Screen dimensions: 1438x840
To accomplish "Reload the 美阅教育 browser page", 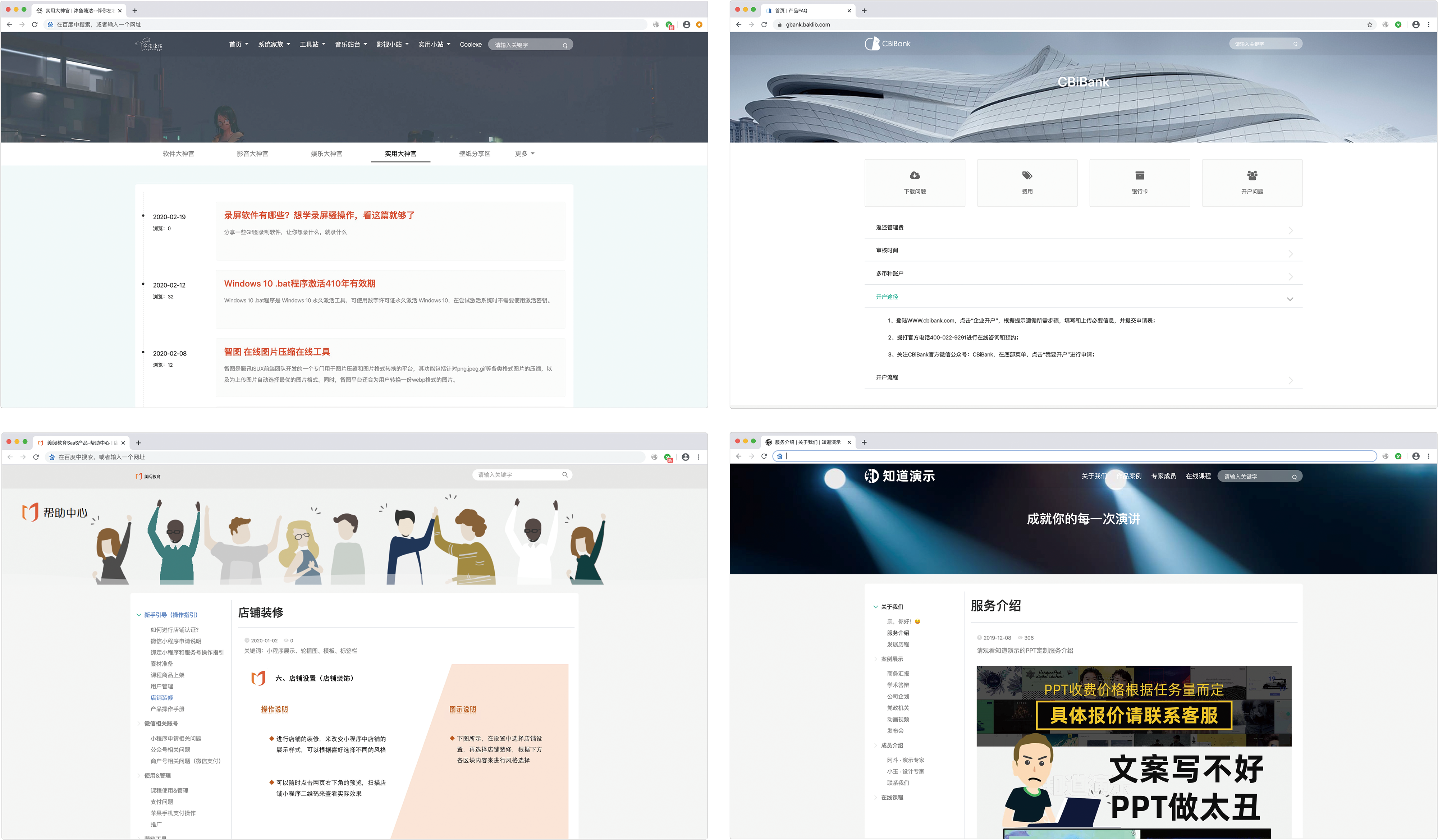I will pyautogui.click(x=36, y=457).
